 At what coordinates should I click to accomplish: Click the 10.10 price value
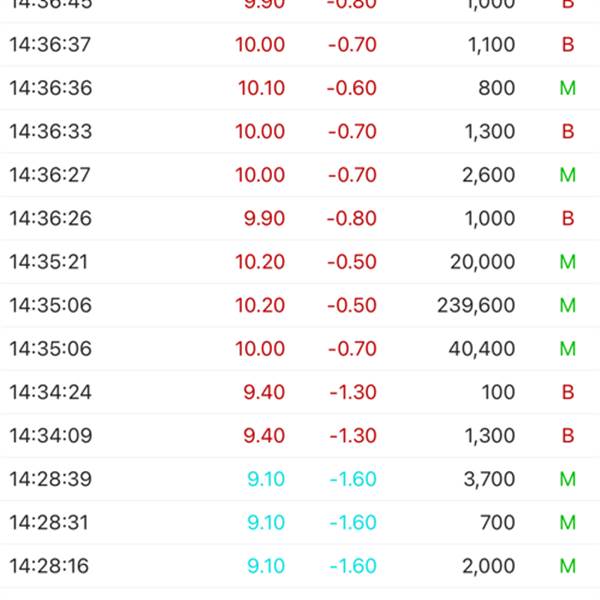[261, 88]
